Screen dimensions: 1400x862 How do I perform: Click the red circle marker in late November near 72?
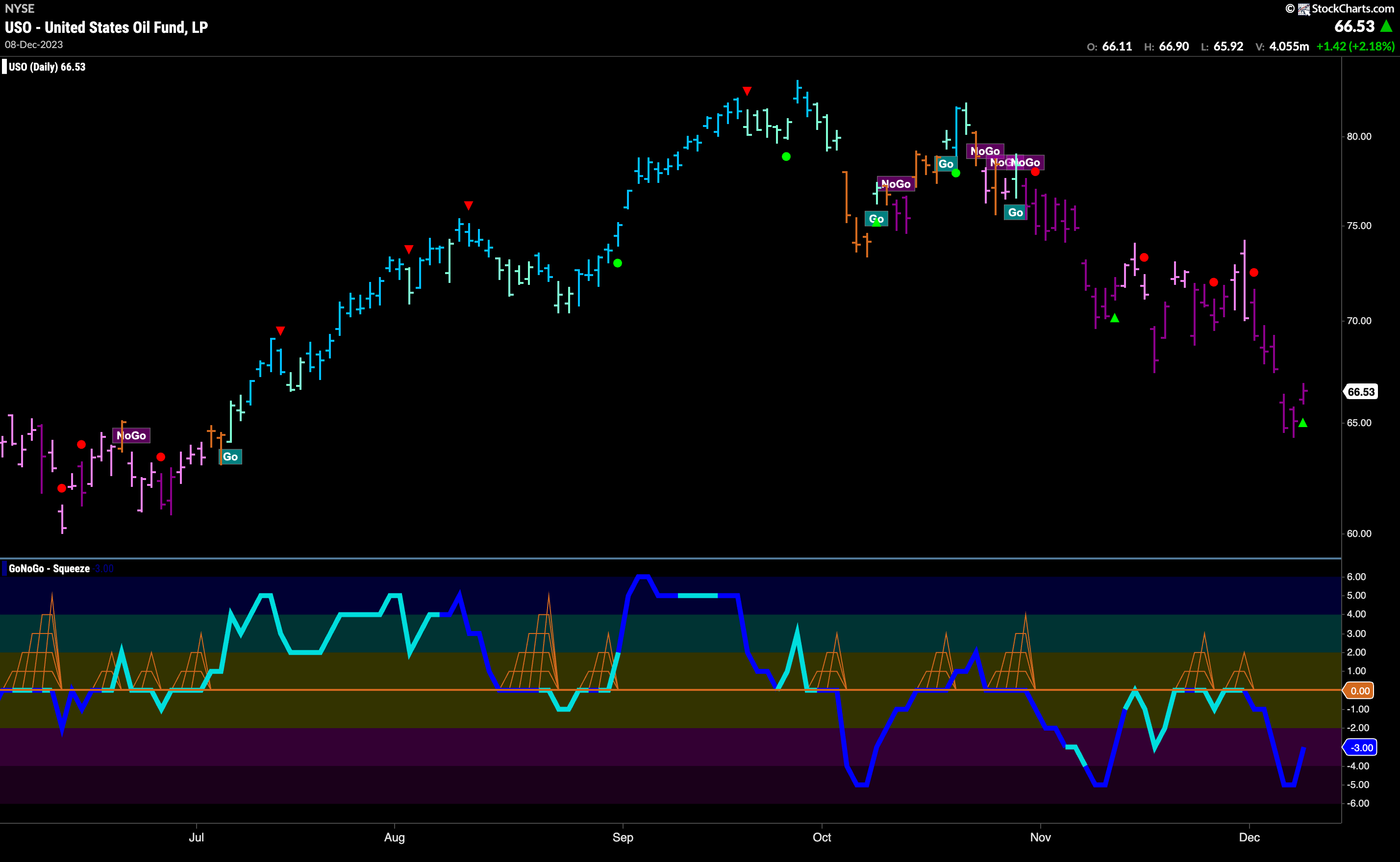click(x=1214, y=282)
